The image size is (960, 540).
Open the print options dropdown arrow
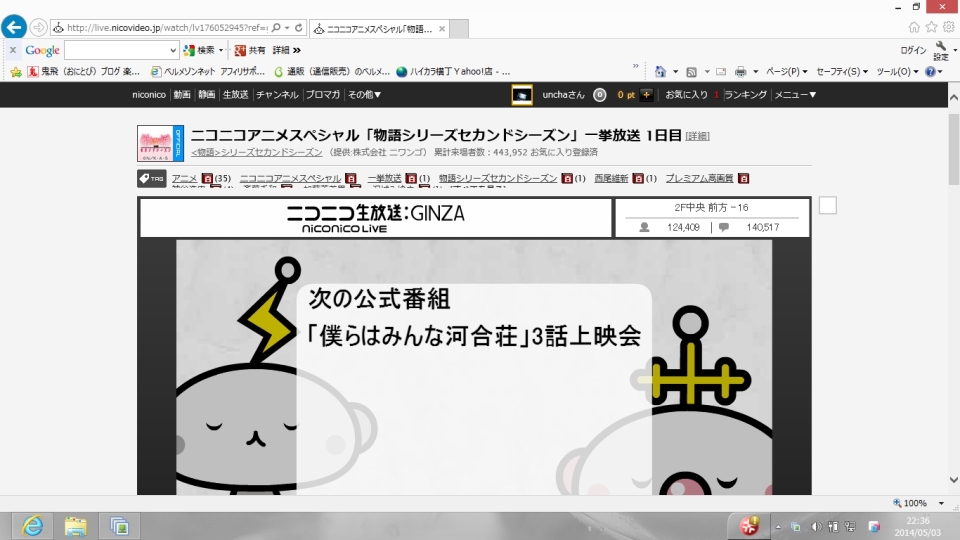tap(756, 72)
